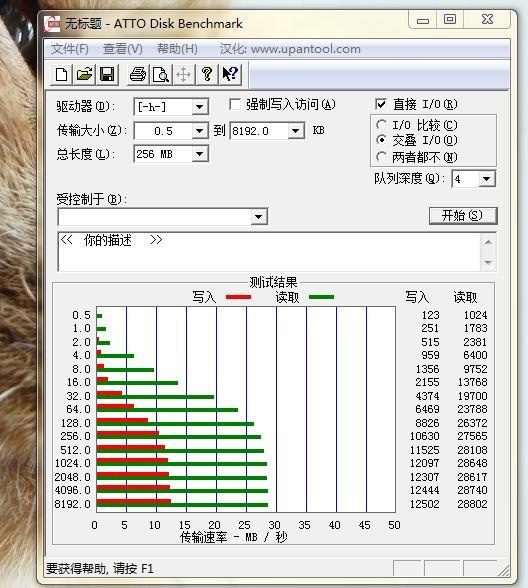The height and width of the screenshot is (588, 528).
Task: Minimize the ATTO Disk Benchmark window
Action: [x=423, y=20]
